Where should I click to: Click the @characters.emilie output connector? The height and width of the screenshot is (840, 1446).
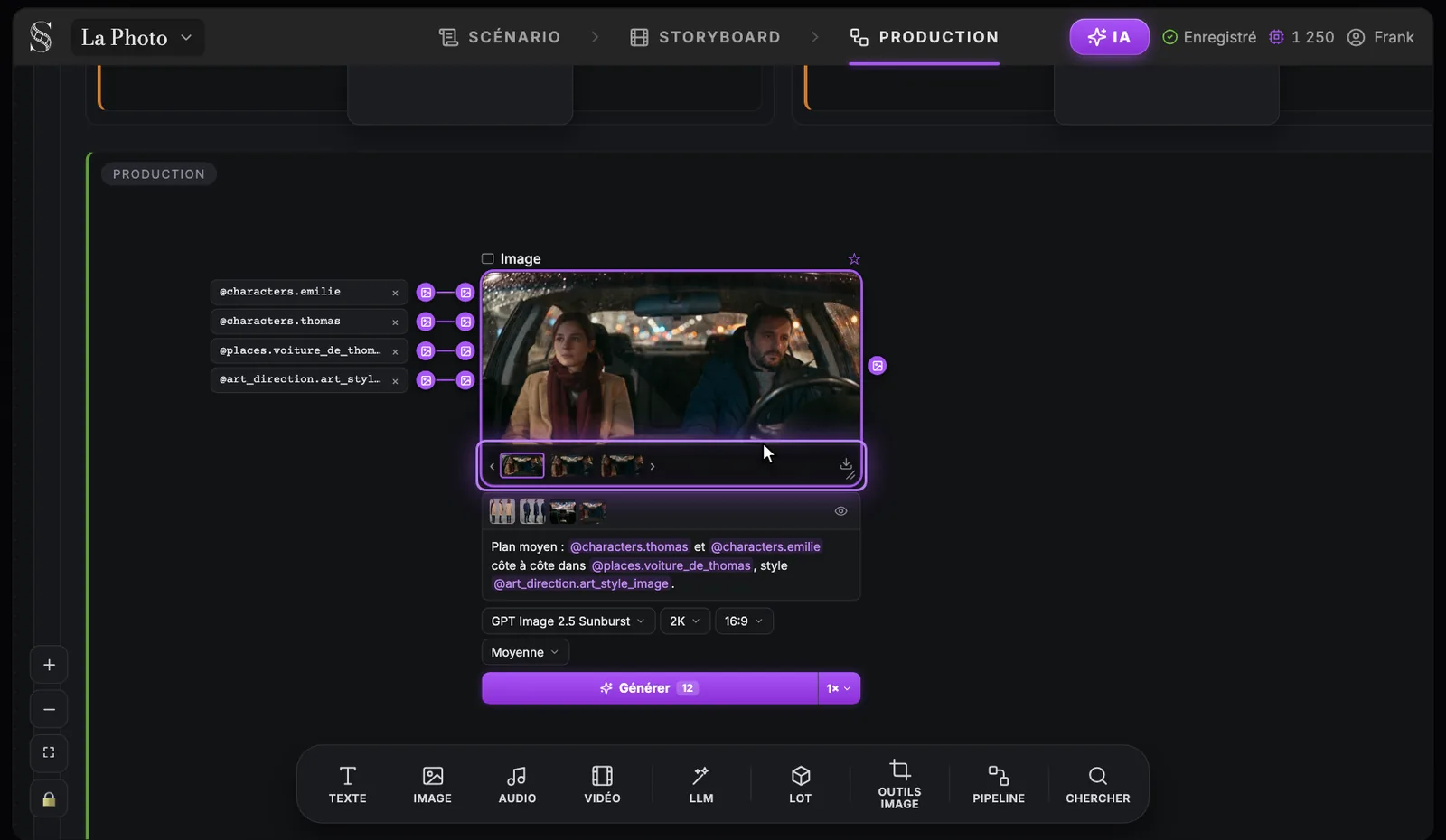click(x=426, y=293)
